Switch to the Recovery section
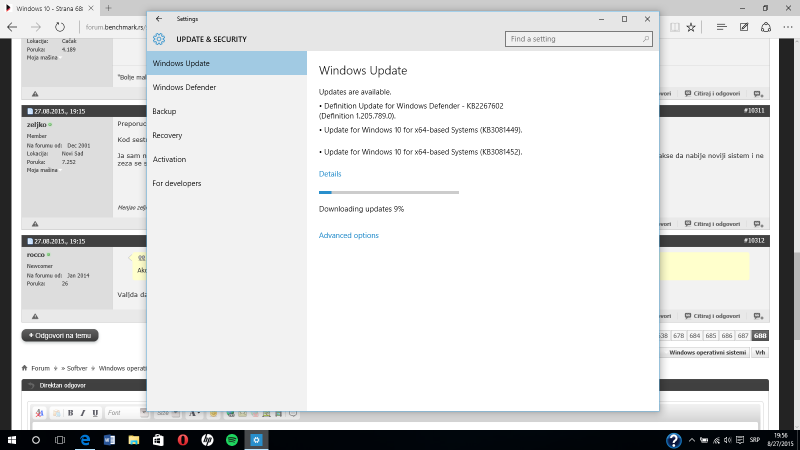The width and height of the screenshot is (800, 450). click(x=227, y=135)
